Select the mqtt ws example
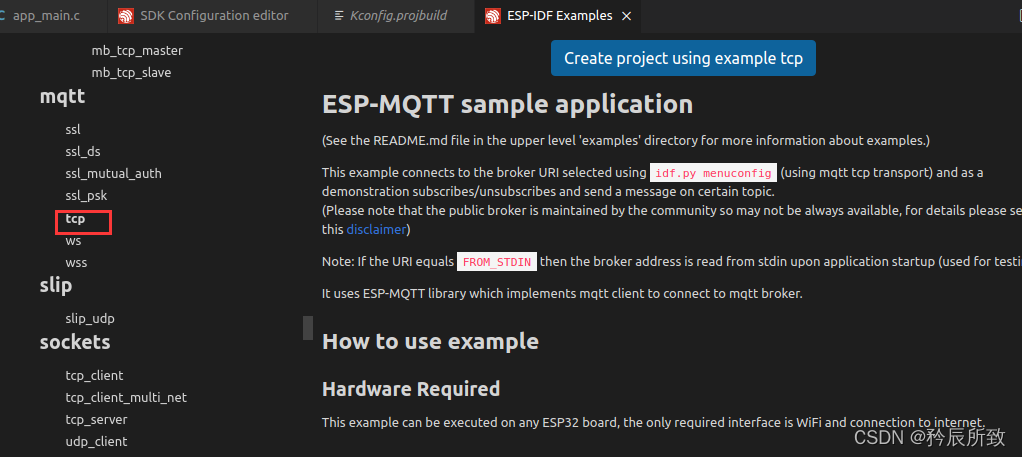 click(x=73, y=241)
